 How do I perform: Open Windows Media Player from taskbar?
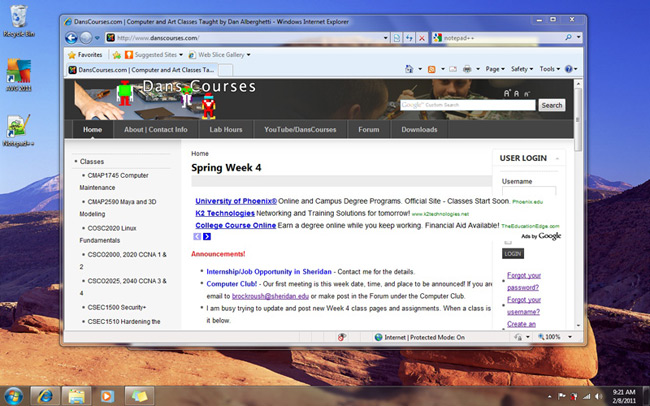coord(107,396)
